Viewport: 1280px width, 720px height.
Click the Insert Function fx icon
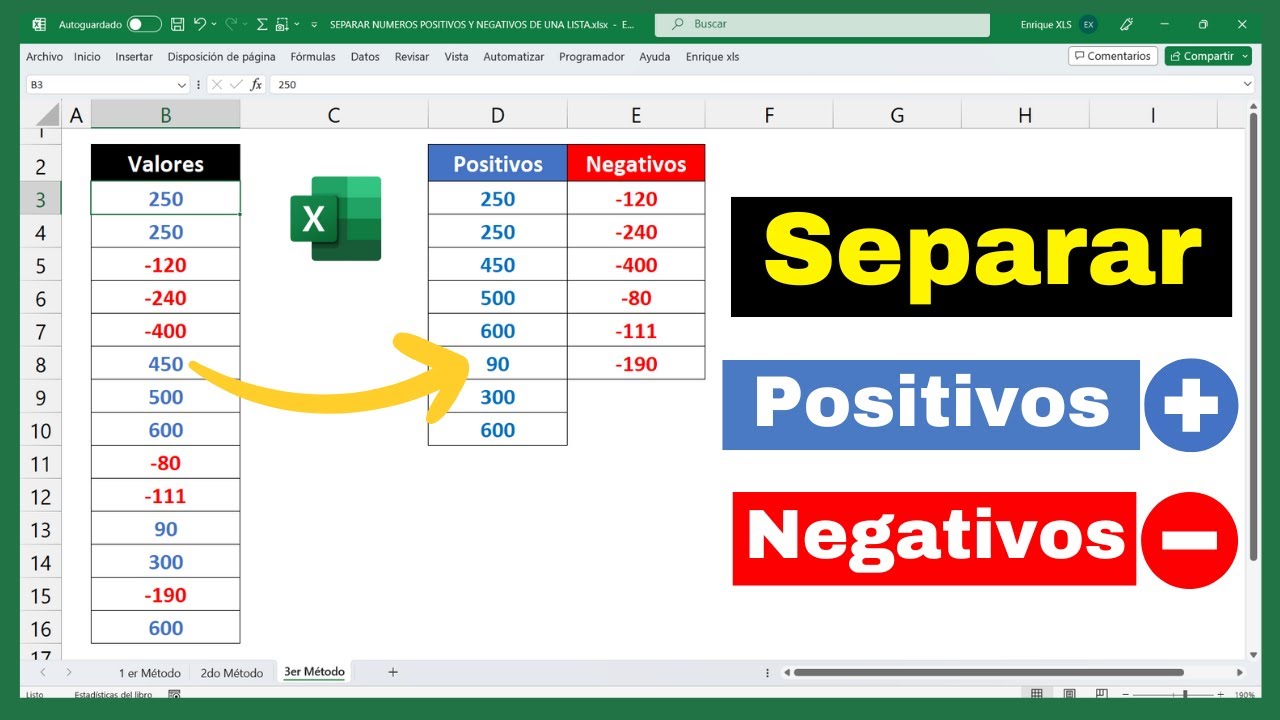click(x=256, y=85)
